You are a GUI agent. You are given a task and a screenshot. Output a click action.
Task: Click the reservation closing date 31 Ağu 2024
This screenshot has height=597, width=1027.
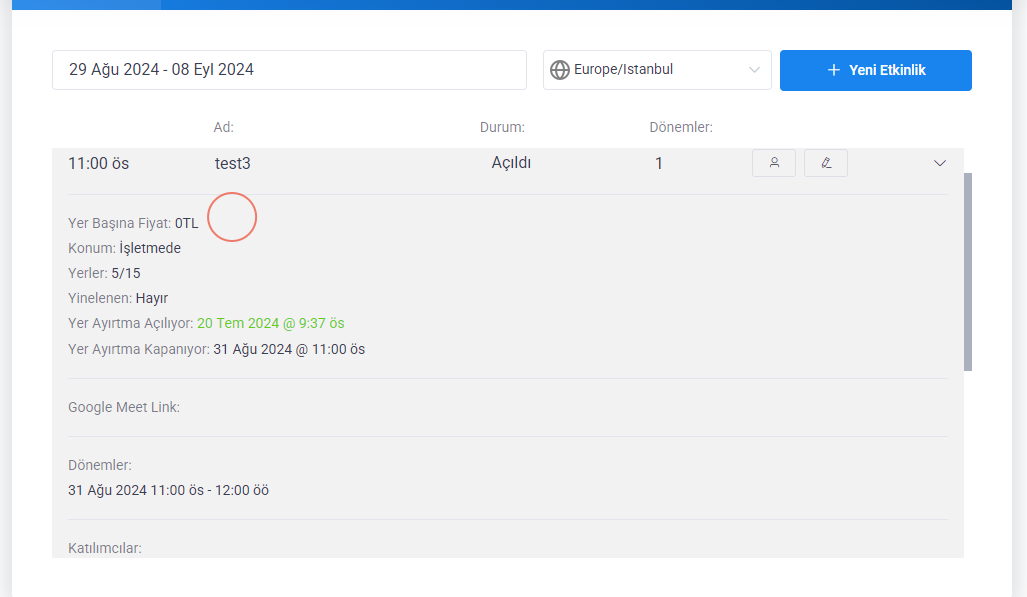coord(288,349)
